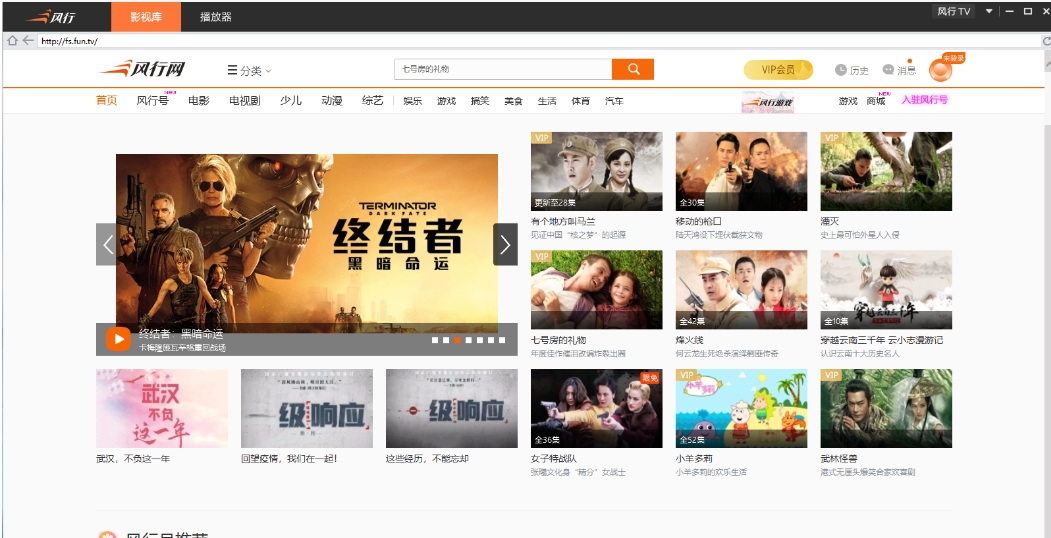Screen dimensions: 1051x538
Task: Show previous carousel slide arrow
Action: [x=107, y=245]
